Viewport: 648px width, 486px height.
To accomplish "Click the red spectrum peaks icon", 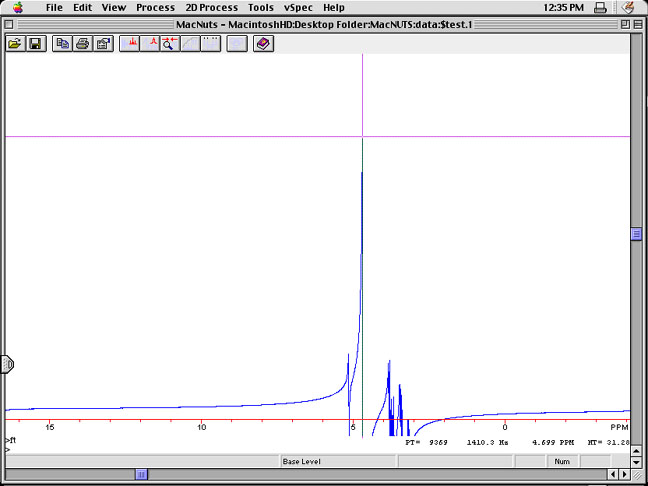I will 130,44.
